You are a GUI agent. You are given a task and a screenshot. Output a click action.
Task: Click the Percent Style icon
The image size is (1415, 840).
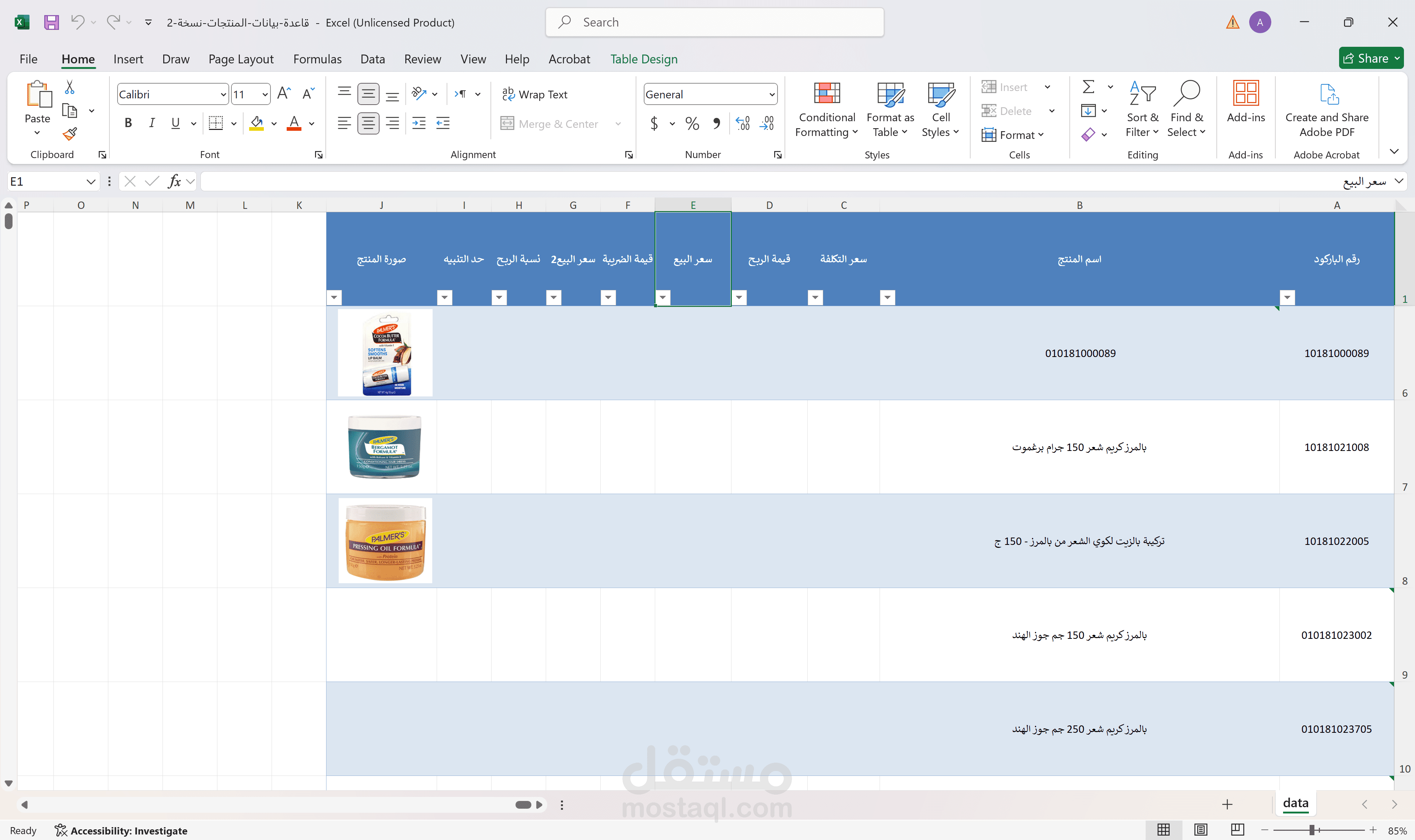(x=692, y=123)
